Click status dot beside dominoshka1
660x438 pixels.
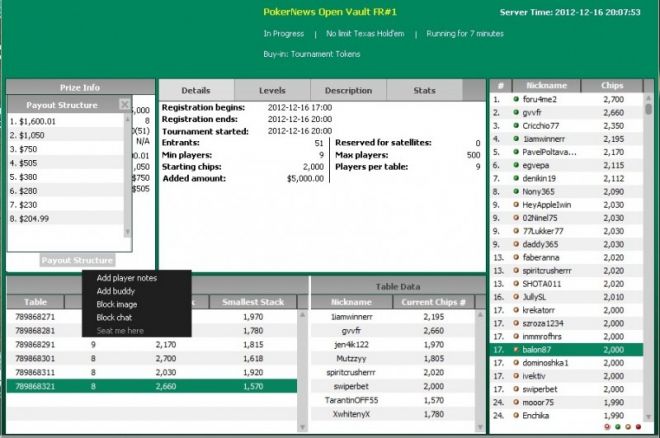click(516, 363)
